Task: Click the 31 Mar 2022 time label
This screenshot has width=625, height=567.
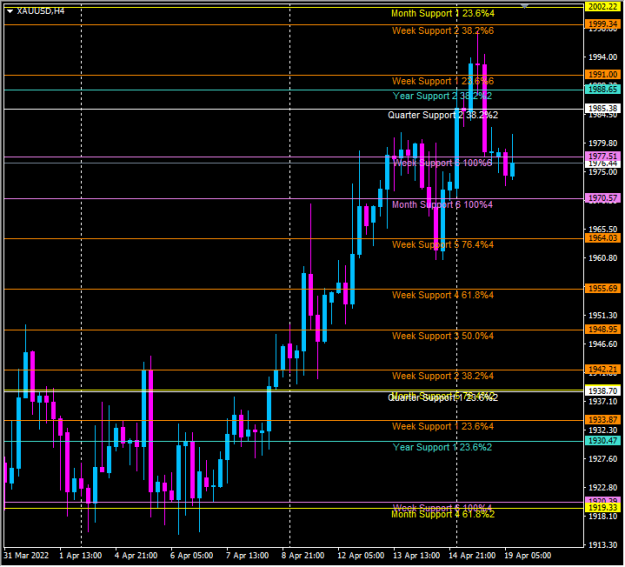Action: (26, 556)
